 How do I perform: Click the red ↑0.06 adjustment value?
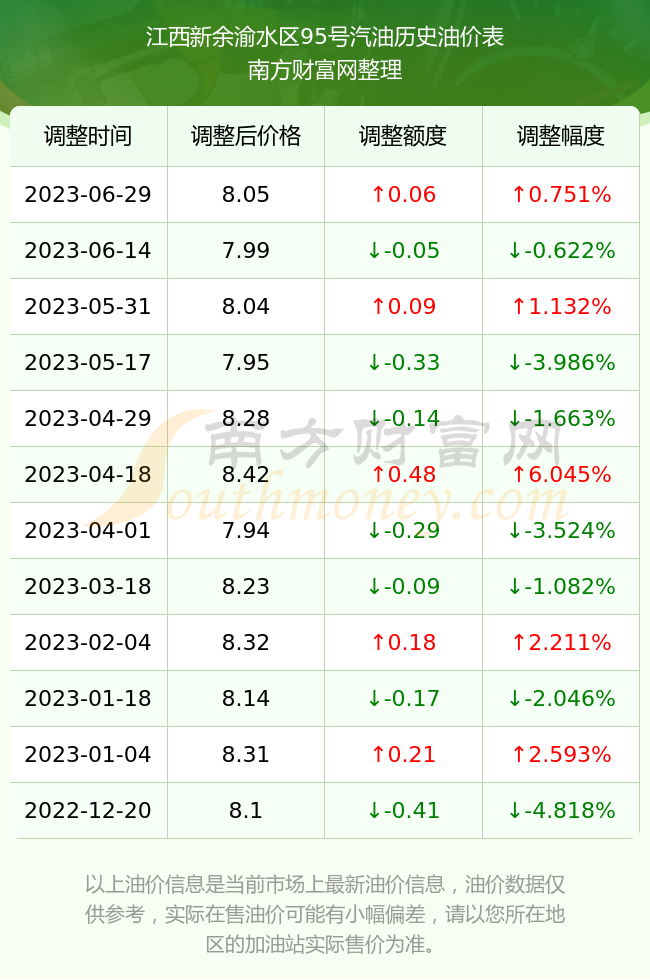click(x=403, y=194)
